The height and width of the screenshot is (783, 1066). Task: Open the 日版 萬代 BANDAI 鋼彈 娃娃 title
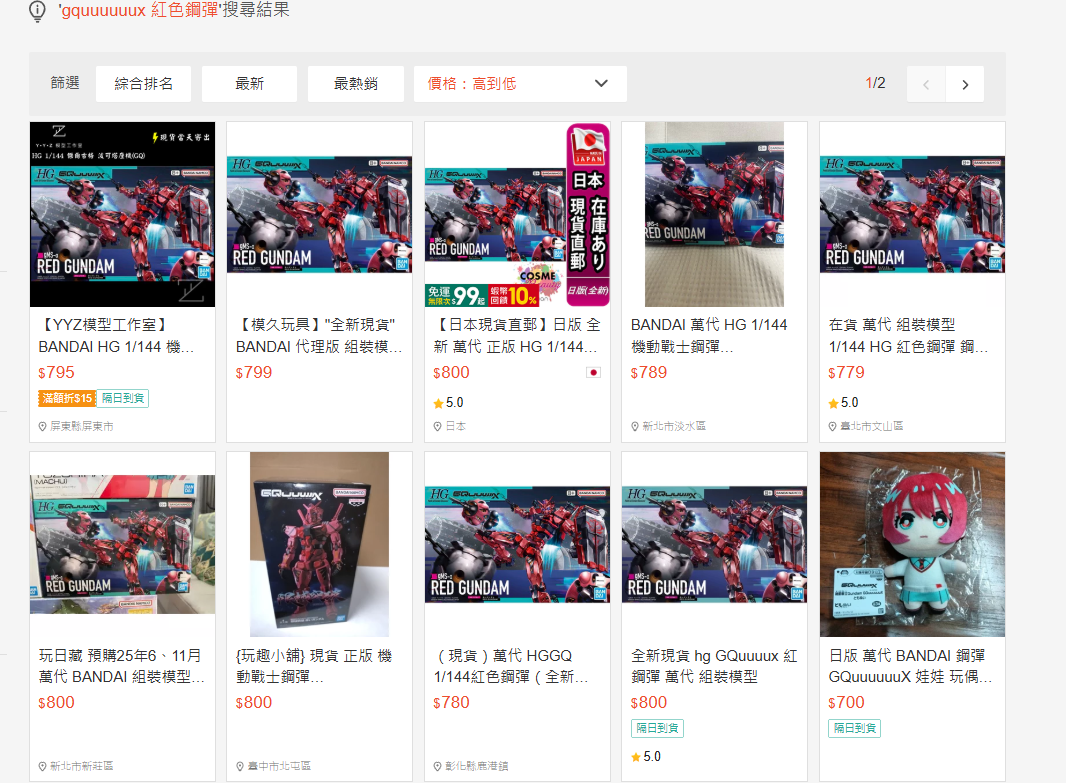tap(910, 666)
